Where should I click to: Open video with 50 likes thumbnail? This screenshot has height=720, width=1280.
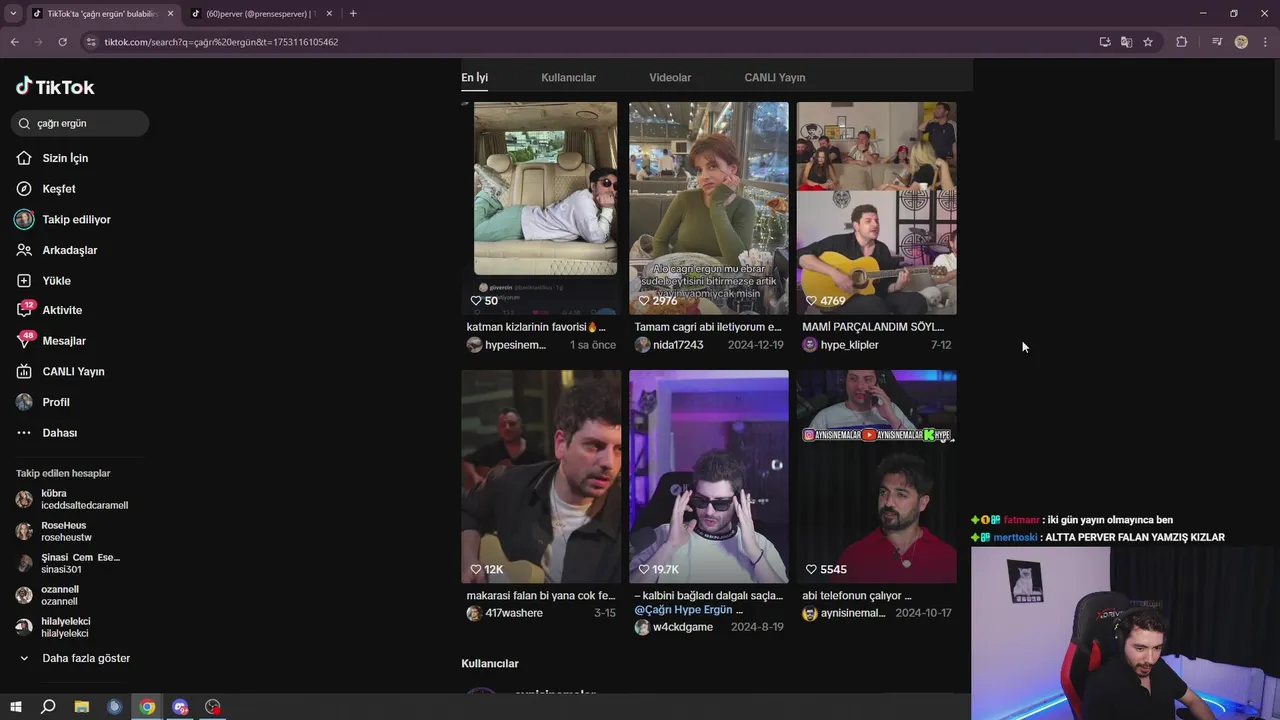(541, 208)
